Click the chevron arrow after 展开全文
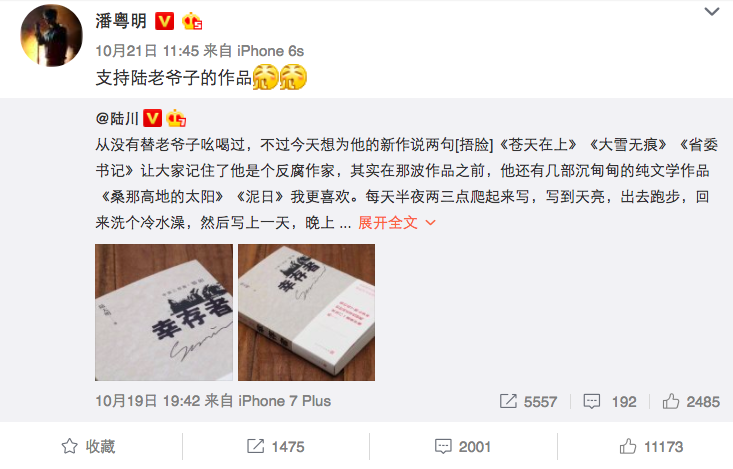Viewport: 733px width, 469px height. click(431, 223)
